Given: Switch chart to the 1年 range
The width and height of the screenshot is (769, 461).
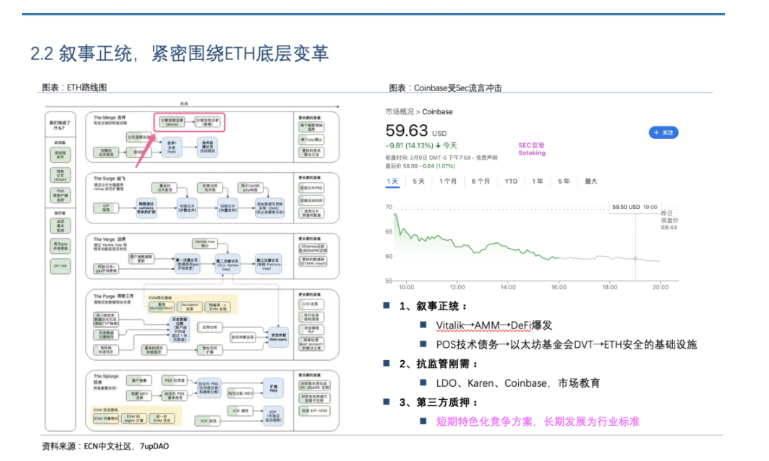Looking at the screenshot, I should 538,181.
